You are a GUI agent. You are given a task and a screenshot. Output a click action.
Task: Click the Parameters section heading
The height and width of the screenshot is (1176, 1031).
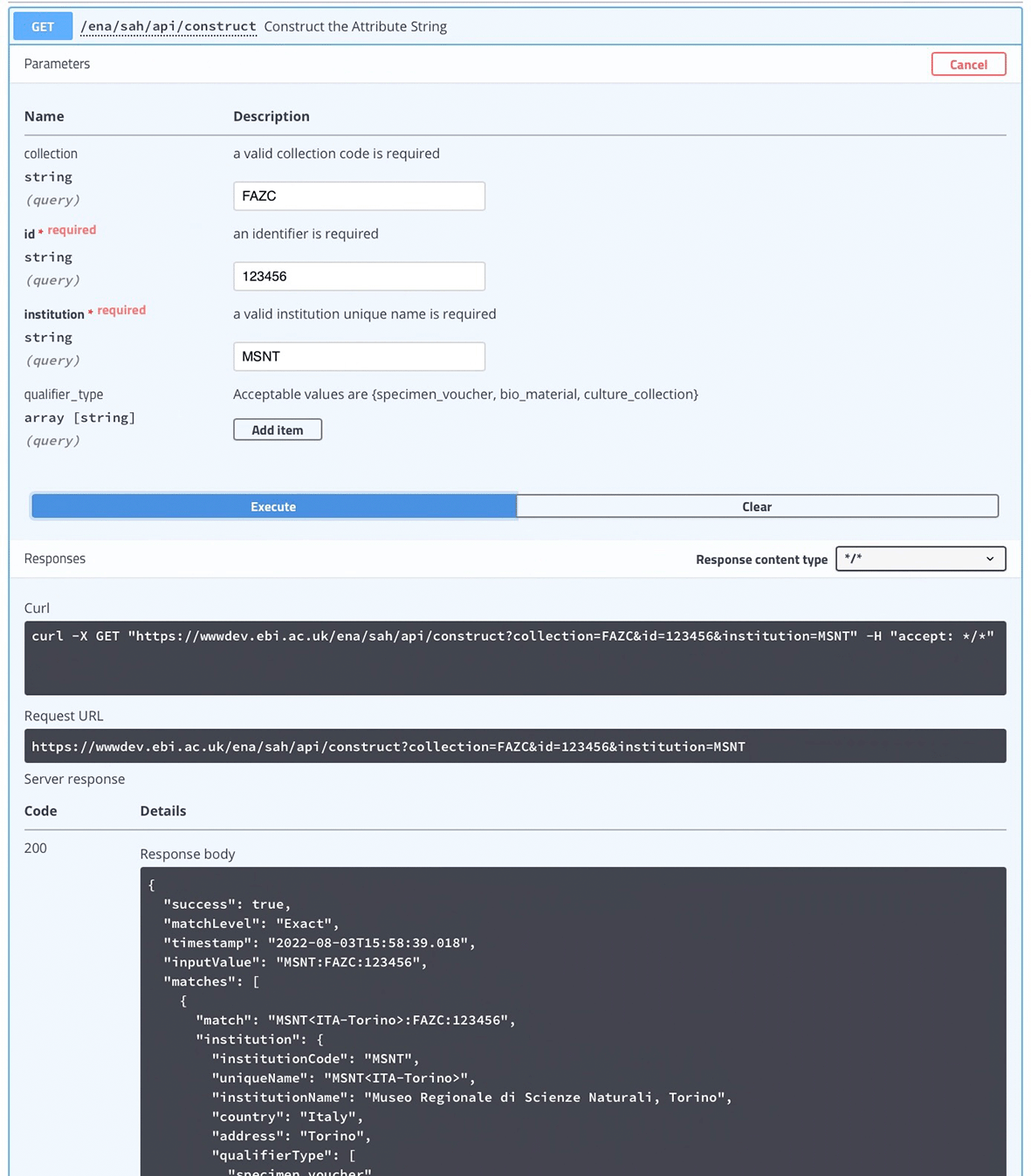pyautogui.click(x=57, y=64)
